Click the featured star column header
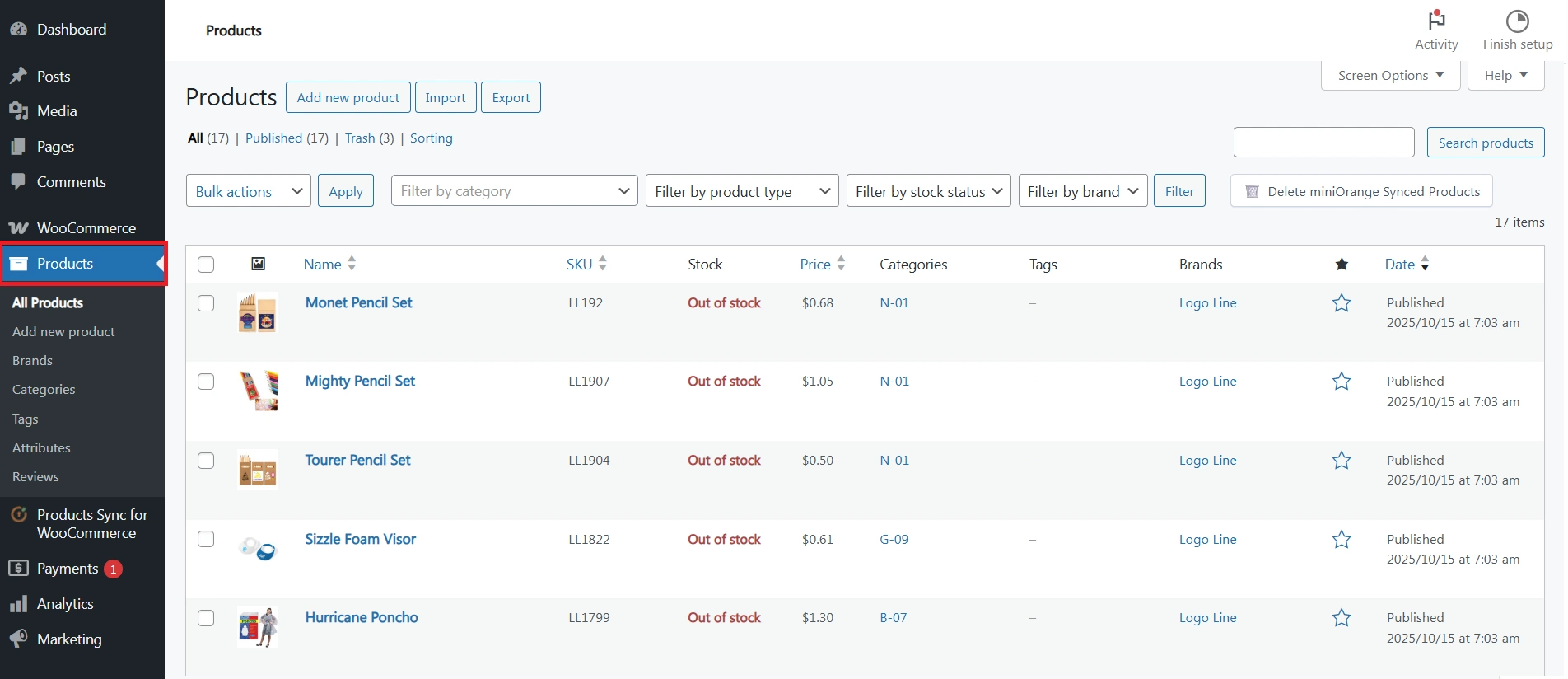 coord(1342,265)
